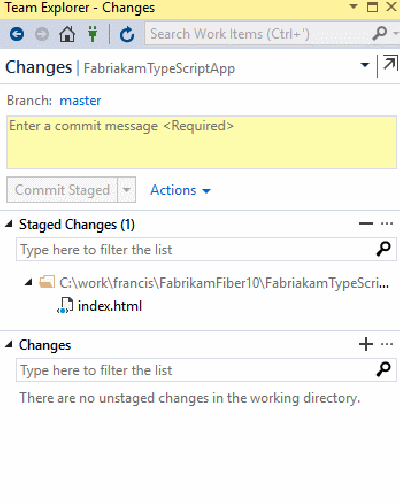
Task: Collapse the Changes section triangle
Action: [9, 344]
